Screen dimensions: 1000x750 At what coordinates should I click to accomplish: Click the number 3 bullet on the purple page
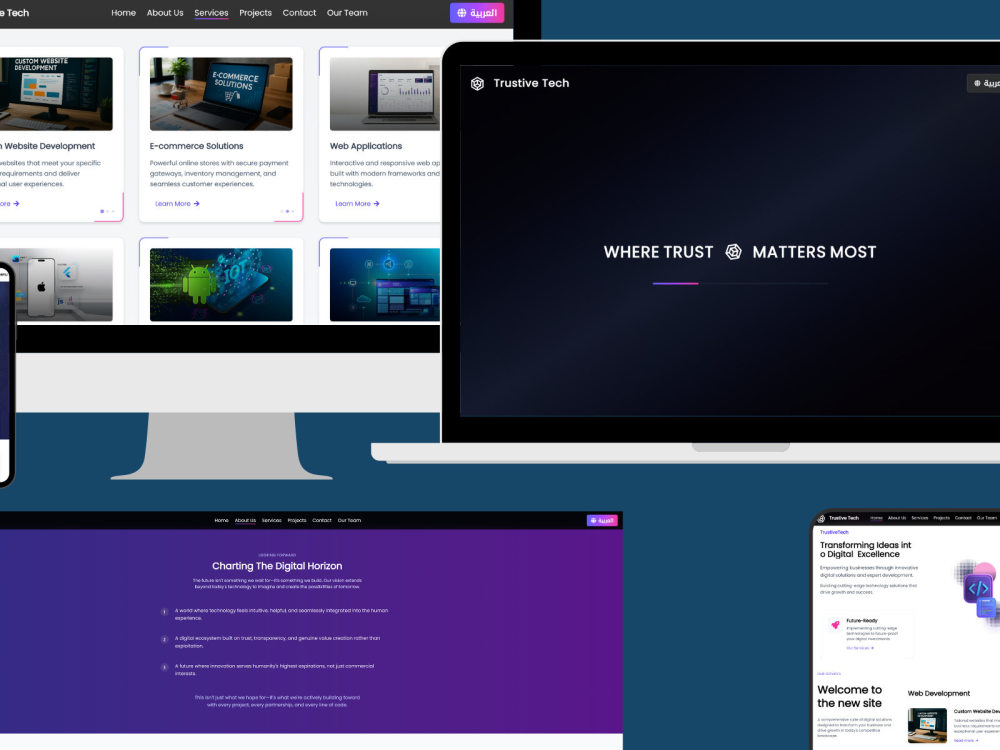pyautogui.click(x=164, y=667)
